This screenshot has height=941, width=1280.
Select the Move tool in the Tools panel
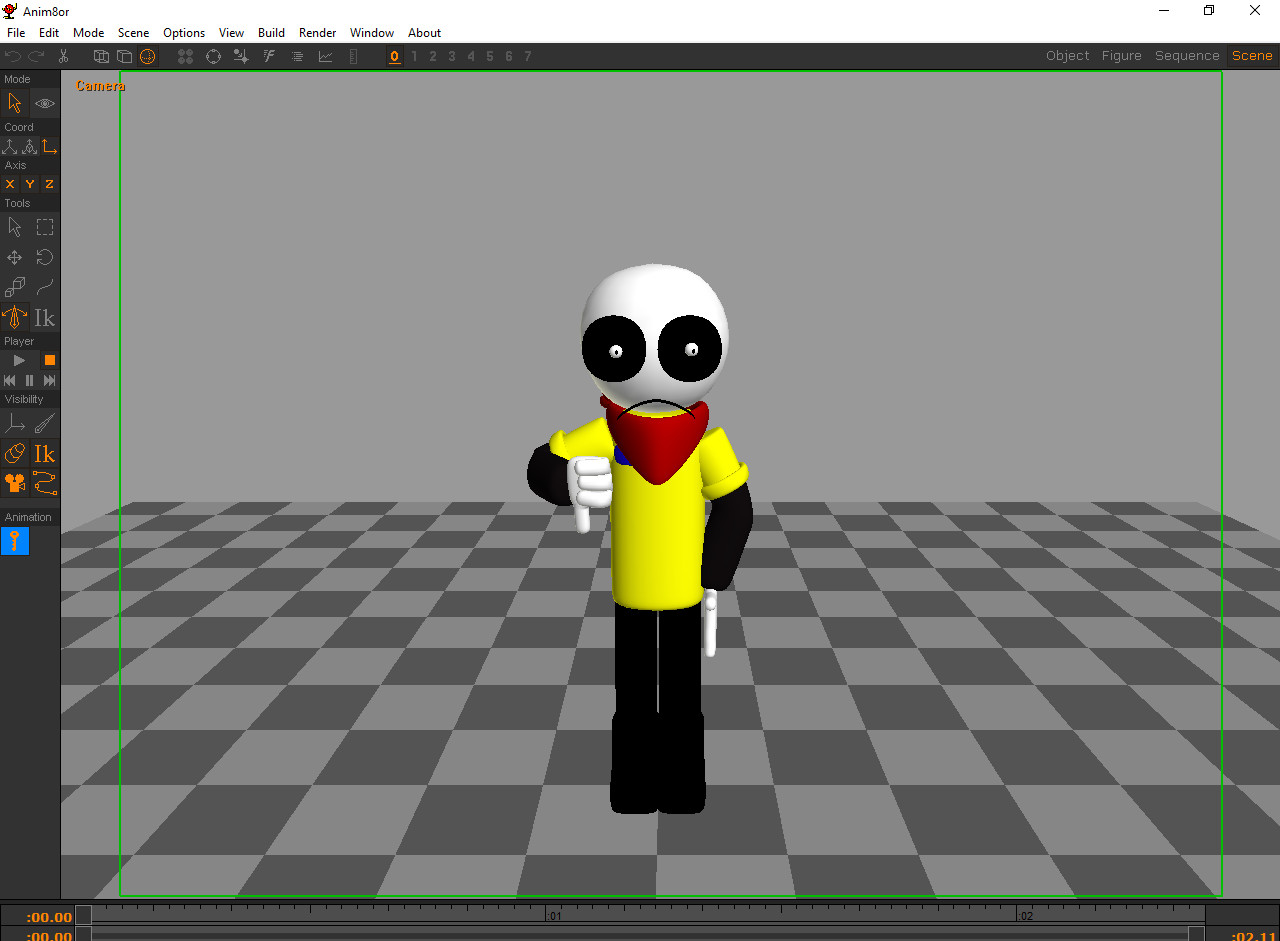click(x=14, y=257)
